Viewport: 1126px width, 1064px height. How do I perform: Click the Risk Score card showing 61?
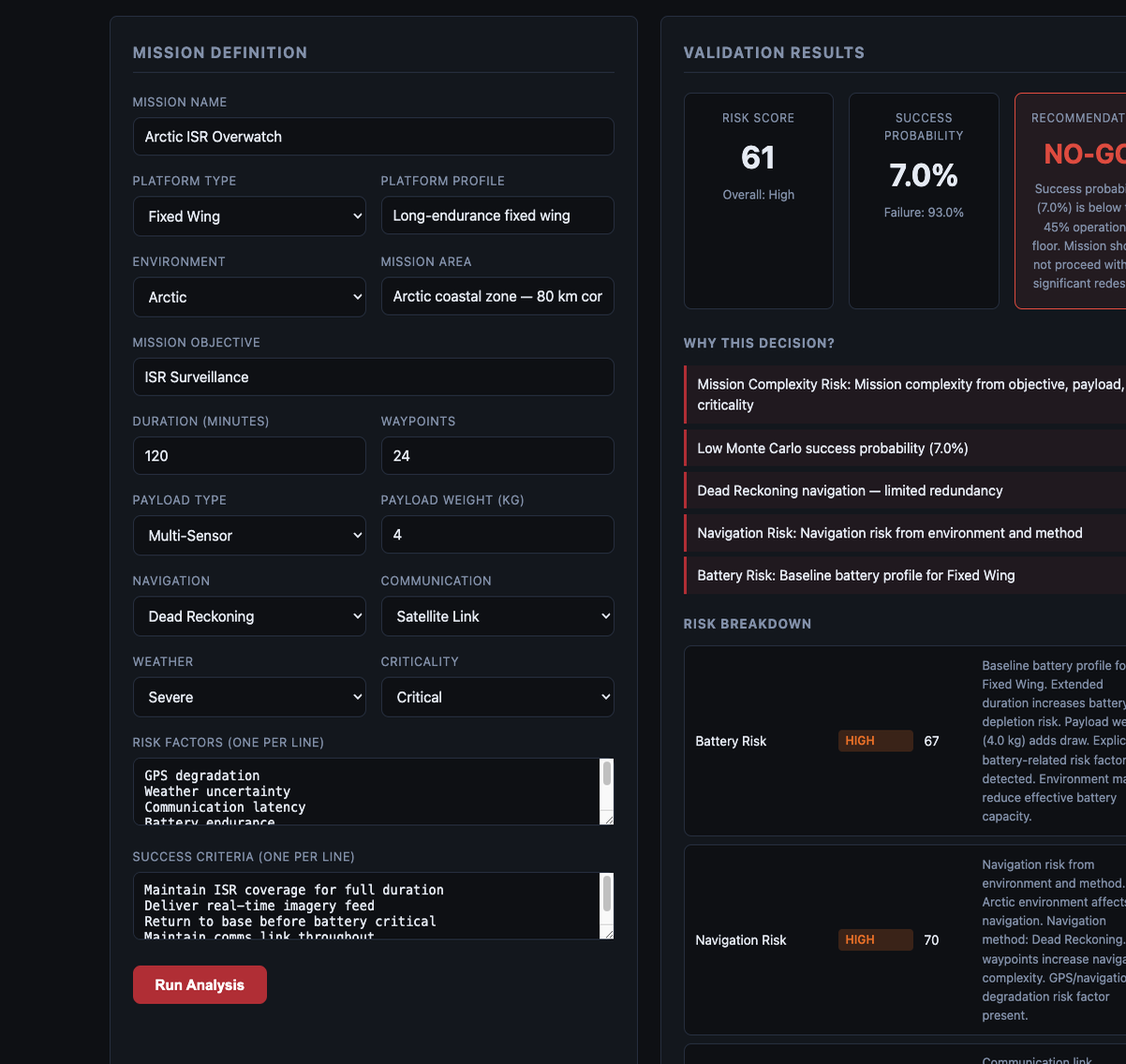pyautogui.click(x=759, y=200)
